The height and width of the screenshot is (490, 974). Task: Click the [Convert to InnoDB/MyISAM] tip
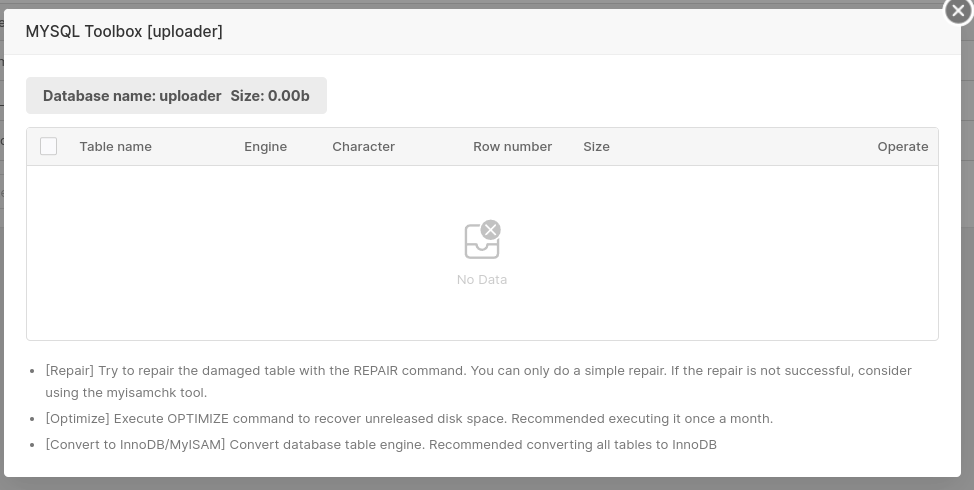click(x=381, y=444)
